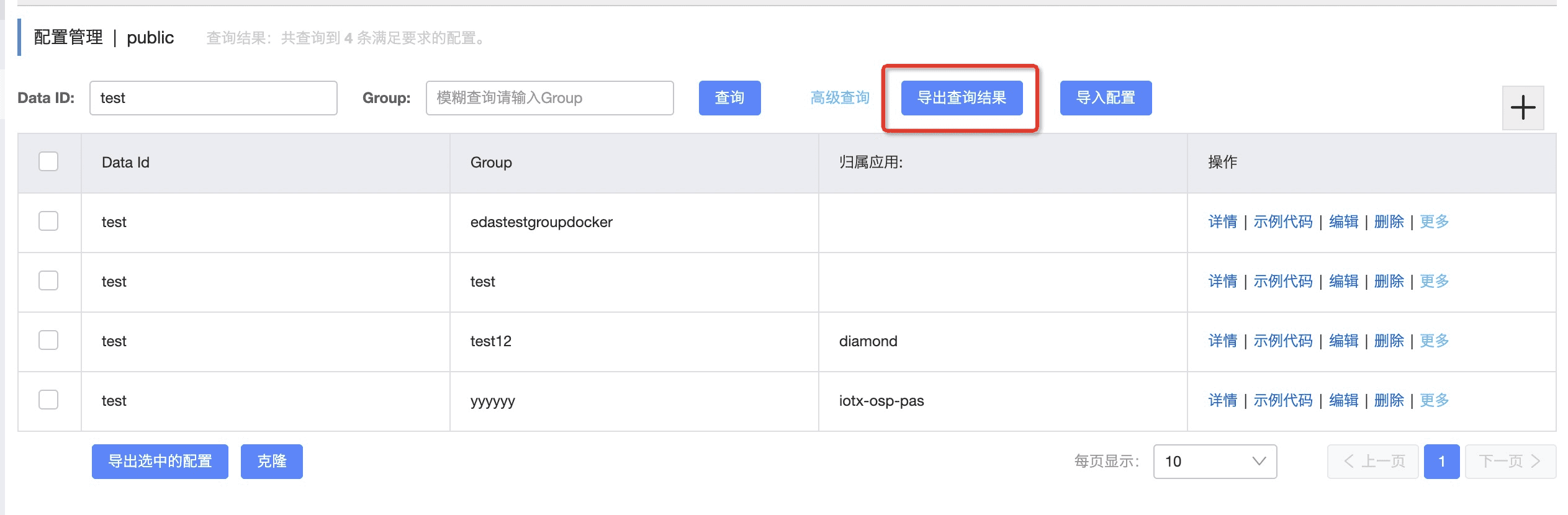1568x515 pixels.
Task: Open 更多 menu for diamond application row
Action: tap(1434, 341)
